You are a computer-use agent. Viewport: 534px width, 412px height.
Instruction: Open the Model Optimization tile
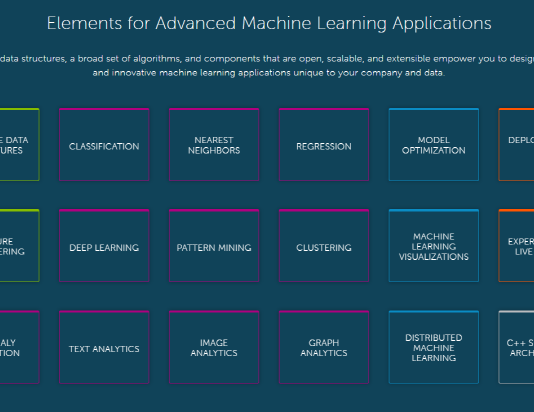pyautogui.click(x=434, y=145)
